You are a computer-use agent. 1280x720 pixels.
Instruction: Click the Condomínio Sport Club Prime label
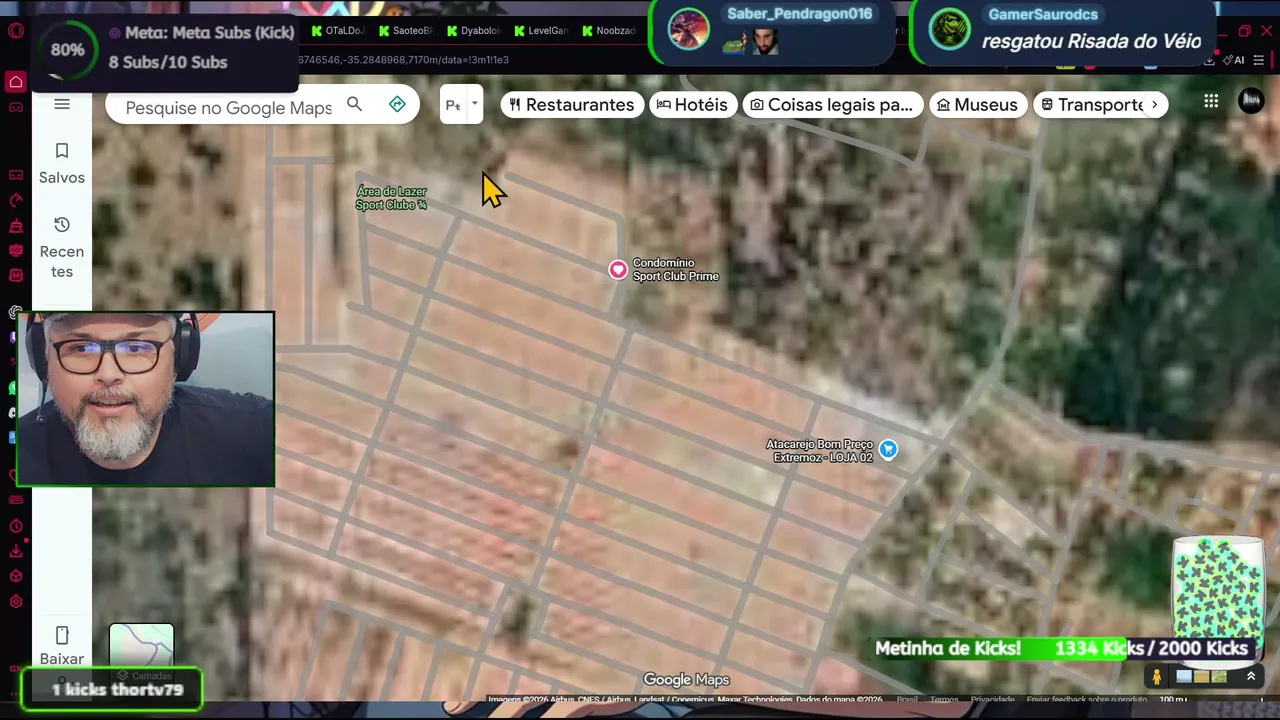675,270
